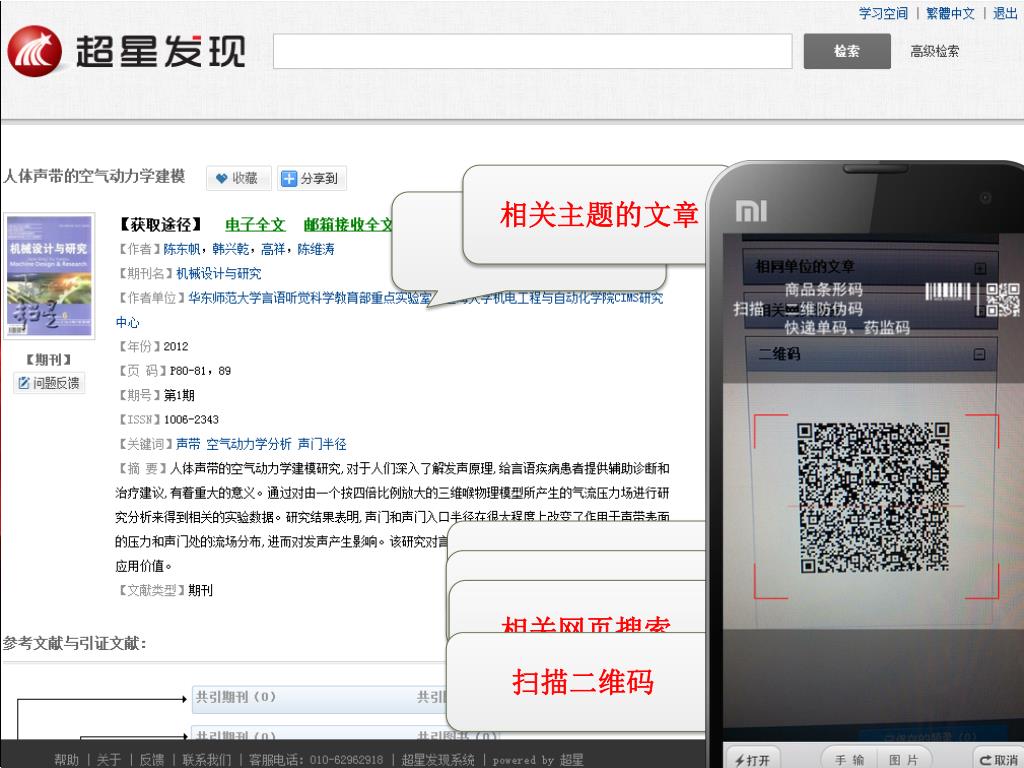Click the ISSN value 1006-2343
Viewport: 1024px width, 768px height.
pos(191,419)
